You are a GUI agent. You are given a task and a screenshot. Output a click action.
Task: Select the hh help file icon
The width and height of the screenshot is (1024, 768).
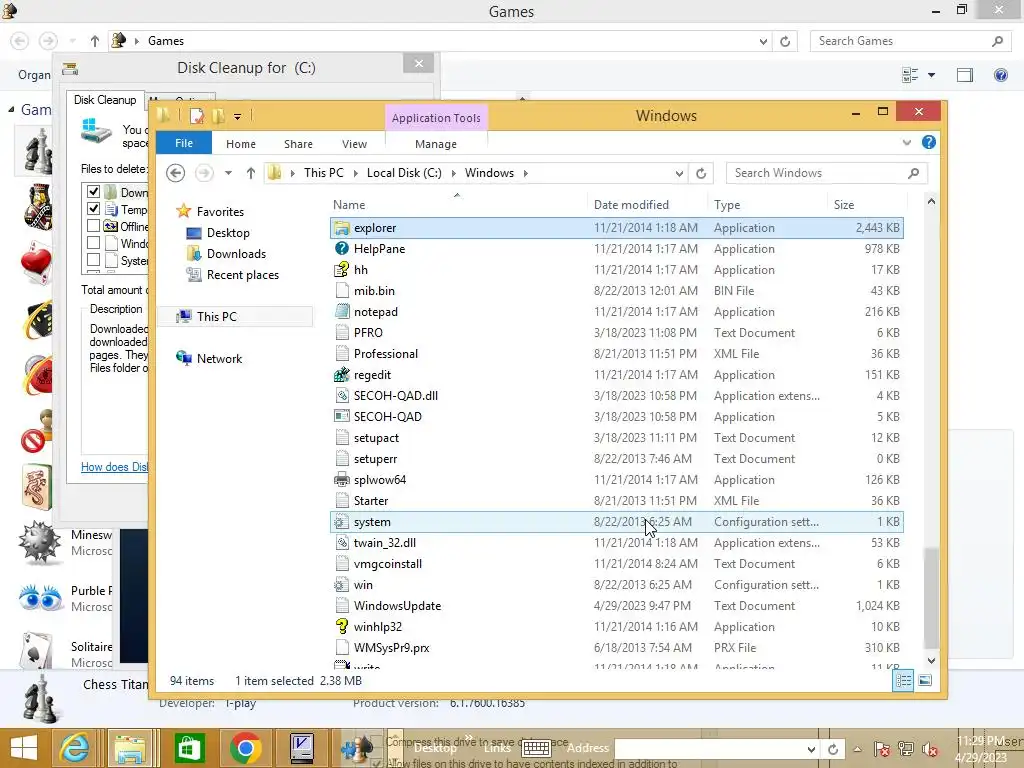(x=342, y=270)
